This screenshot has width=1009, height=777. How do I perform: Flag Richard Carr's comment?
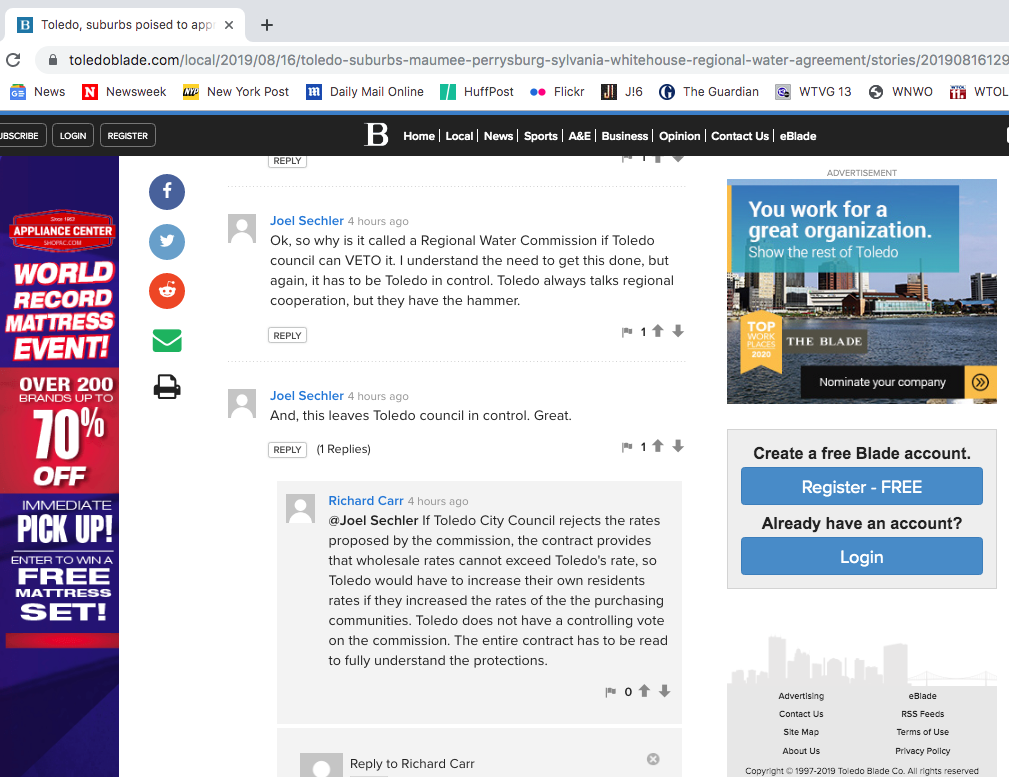coord(610,692)
